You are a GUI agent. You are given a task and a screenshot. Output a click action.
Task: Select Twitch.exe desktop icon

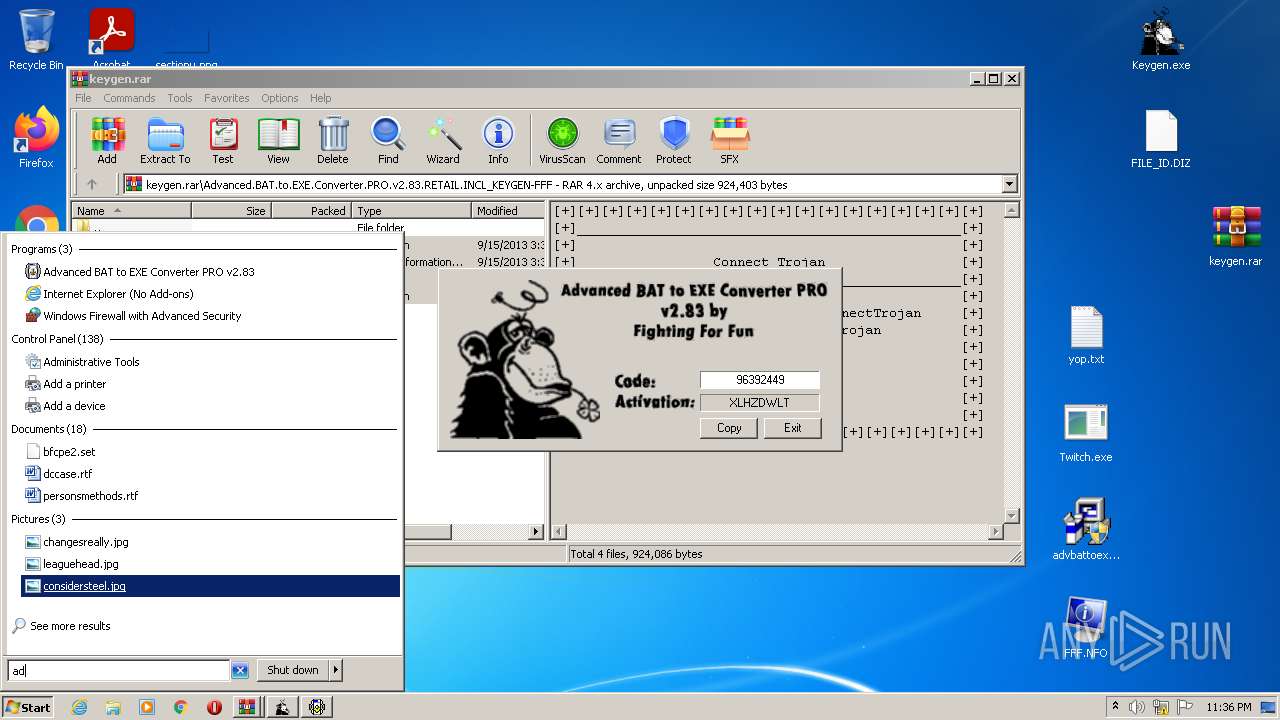pyautogui.click(x=1086, y=433)
